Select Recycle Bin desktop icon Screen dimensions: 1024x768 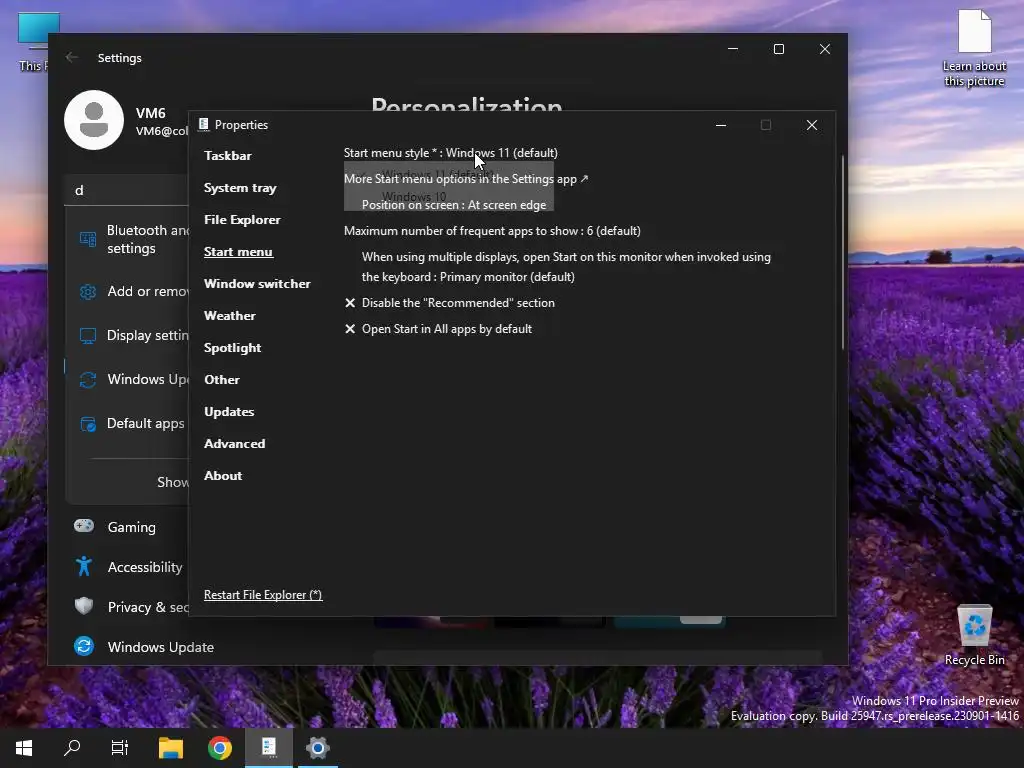[x=974, y=635]
